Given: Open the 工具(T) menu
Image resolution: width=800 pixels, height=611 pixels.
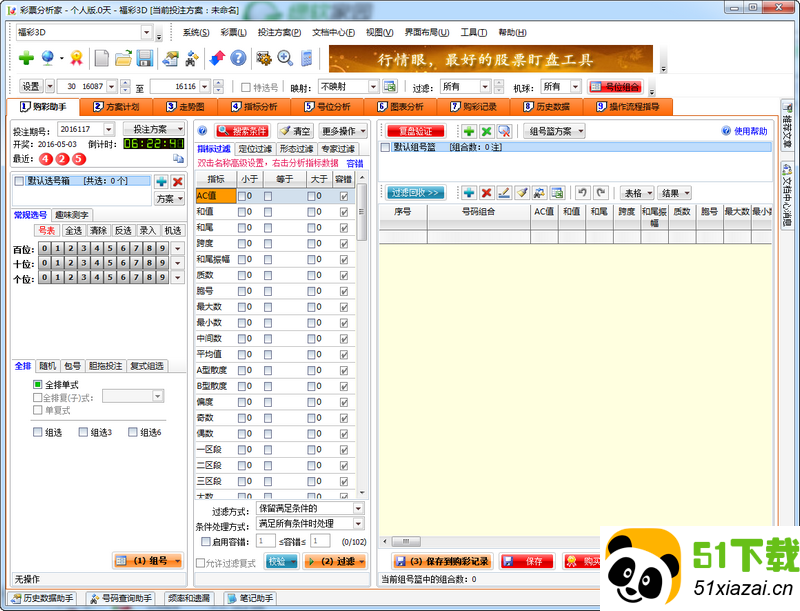Looking at the screenshot, I should pyautogui.click(x=473, y=31).
